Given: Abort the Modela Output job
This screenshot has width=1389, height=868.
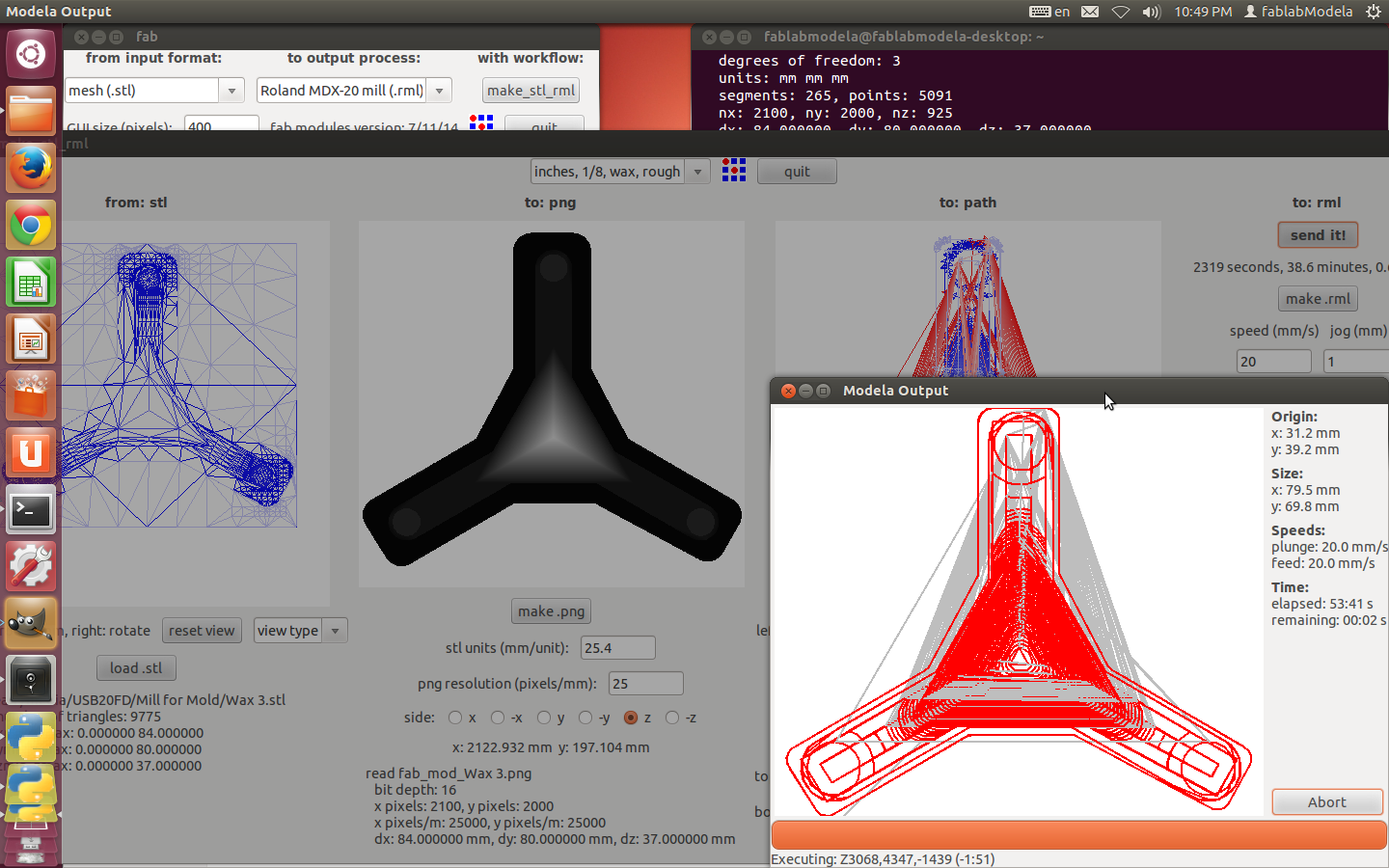Looking at the screenshot, I should point(1327,802).
